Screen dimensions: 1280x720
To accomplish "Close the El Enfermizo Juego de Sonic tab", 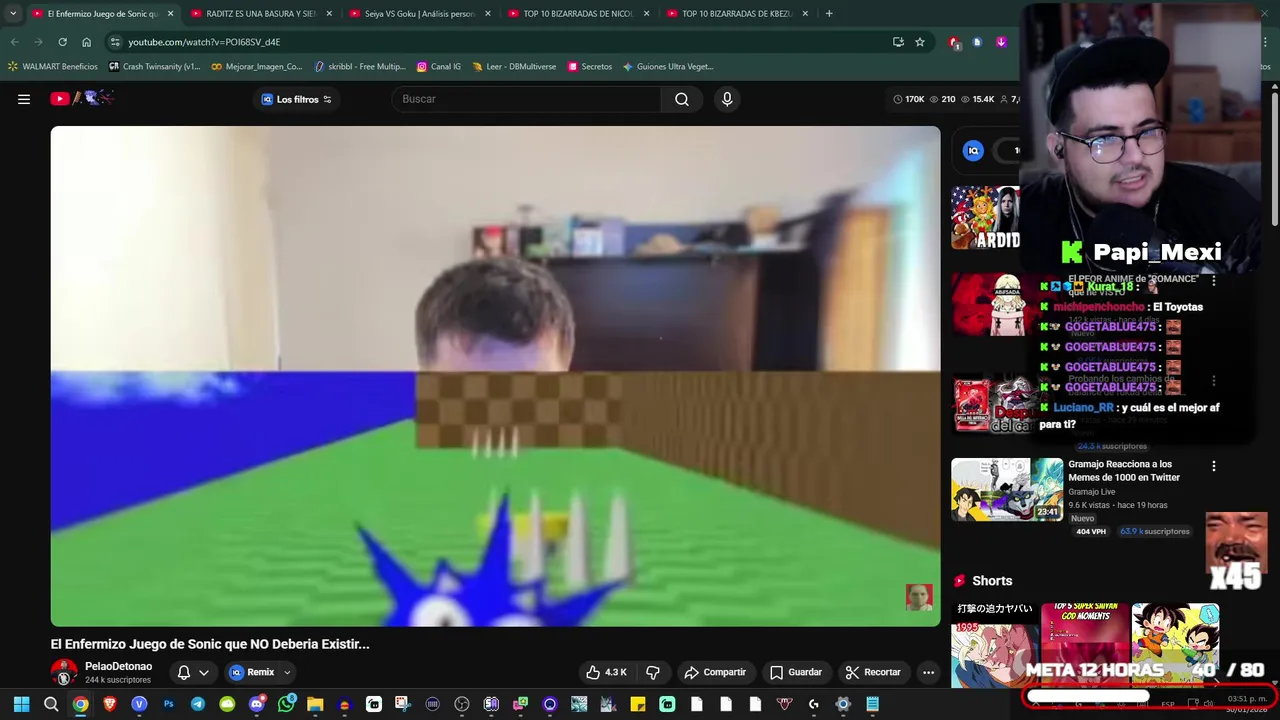I will pos(170,14).
